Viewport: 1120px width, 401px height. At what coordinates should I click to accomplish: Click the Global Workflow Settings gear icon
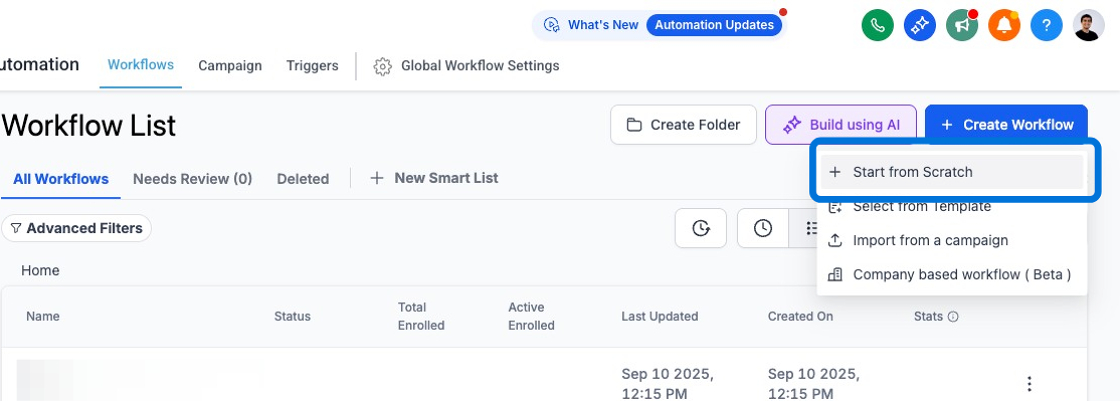pyautogui.click(x=383, y=66)
